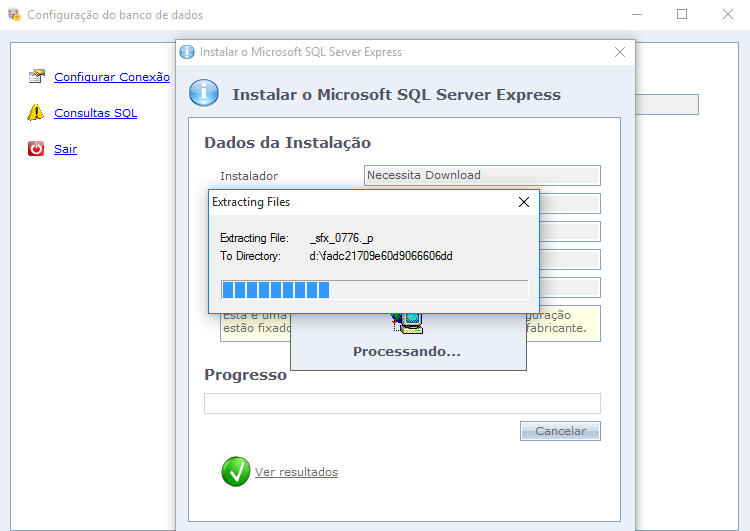Open the Ver resultados link
The width and height of the screenshot is (750, 531).
(x=296, y=472)
